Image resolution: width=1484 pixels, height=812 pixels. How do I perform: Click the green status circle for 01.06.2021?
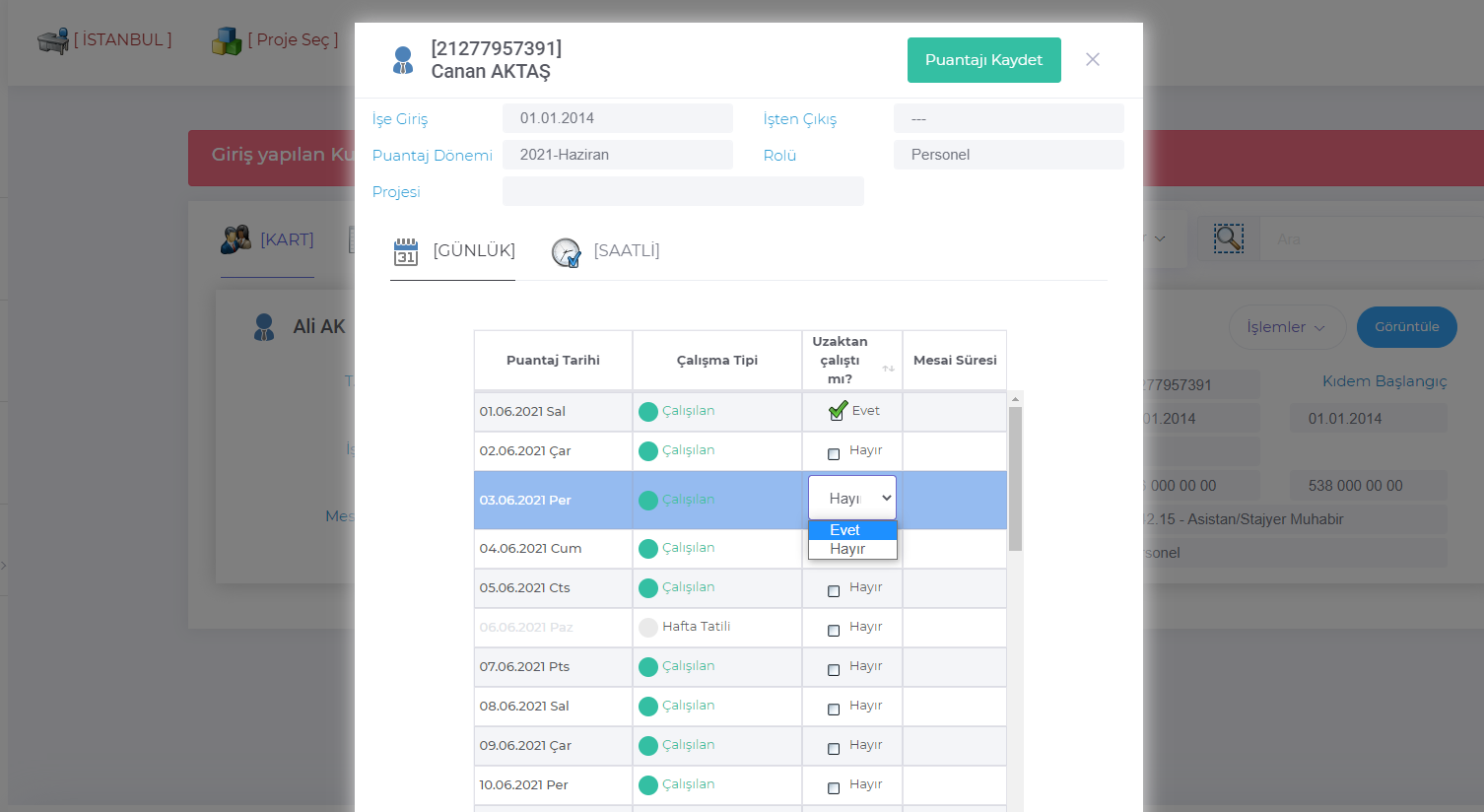[648, 412]
